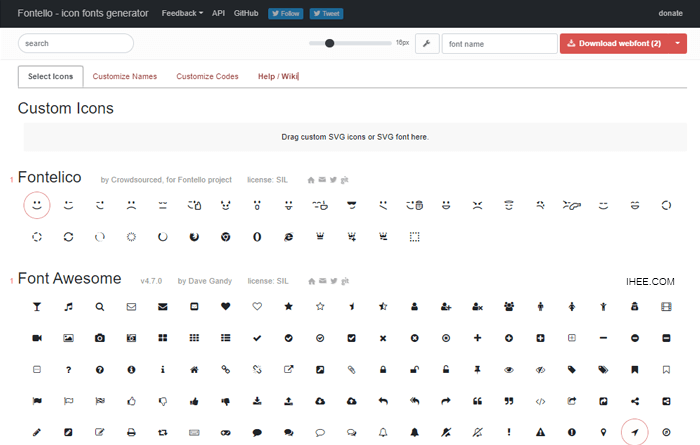Focus the search input field
Image resolution: width=700 pixels, height=445 pixels.
(76, 43)
